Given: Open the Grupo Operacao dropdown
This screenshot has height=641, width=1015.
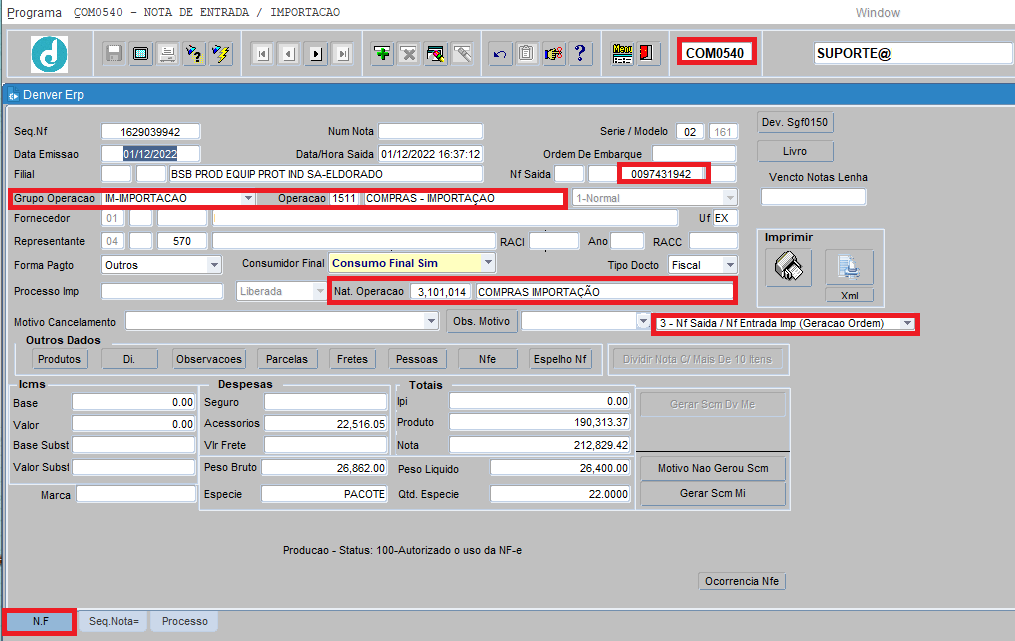Looking at the screenshot, I should pos(248,198).
